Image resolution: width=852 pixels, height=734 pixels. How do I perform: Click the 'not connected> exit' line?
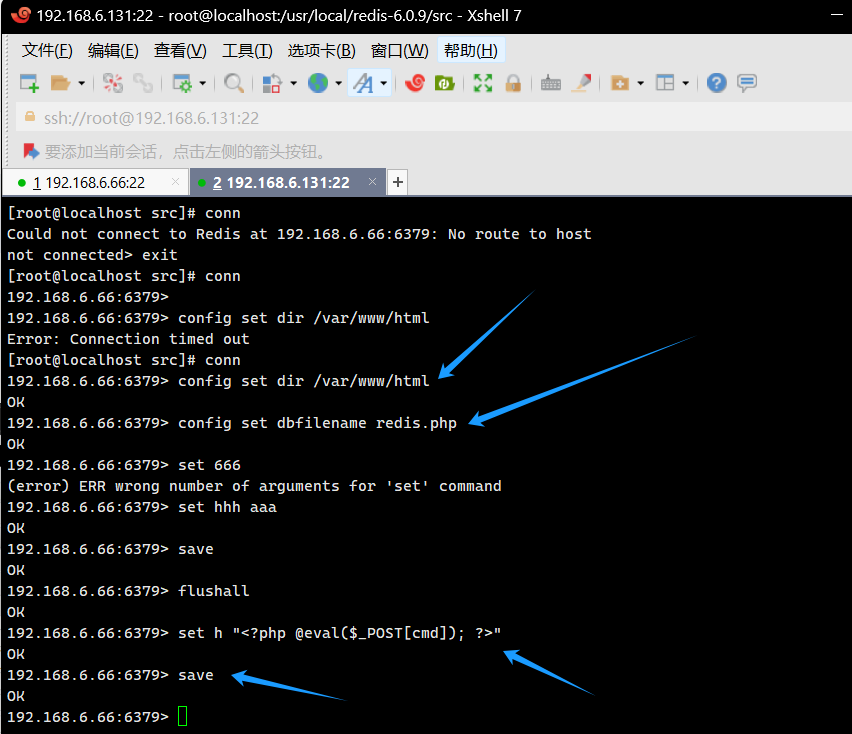click(x=92, y=255)
